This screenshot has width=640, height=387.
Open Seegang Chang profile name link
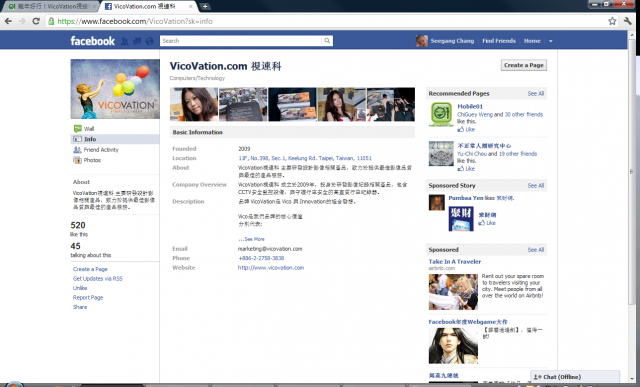pos(452,41)
